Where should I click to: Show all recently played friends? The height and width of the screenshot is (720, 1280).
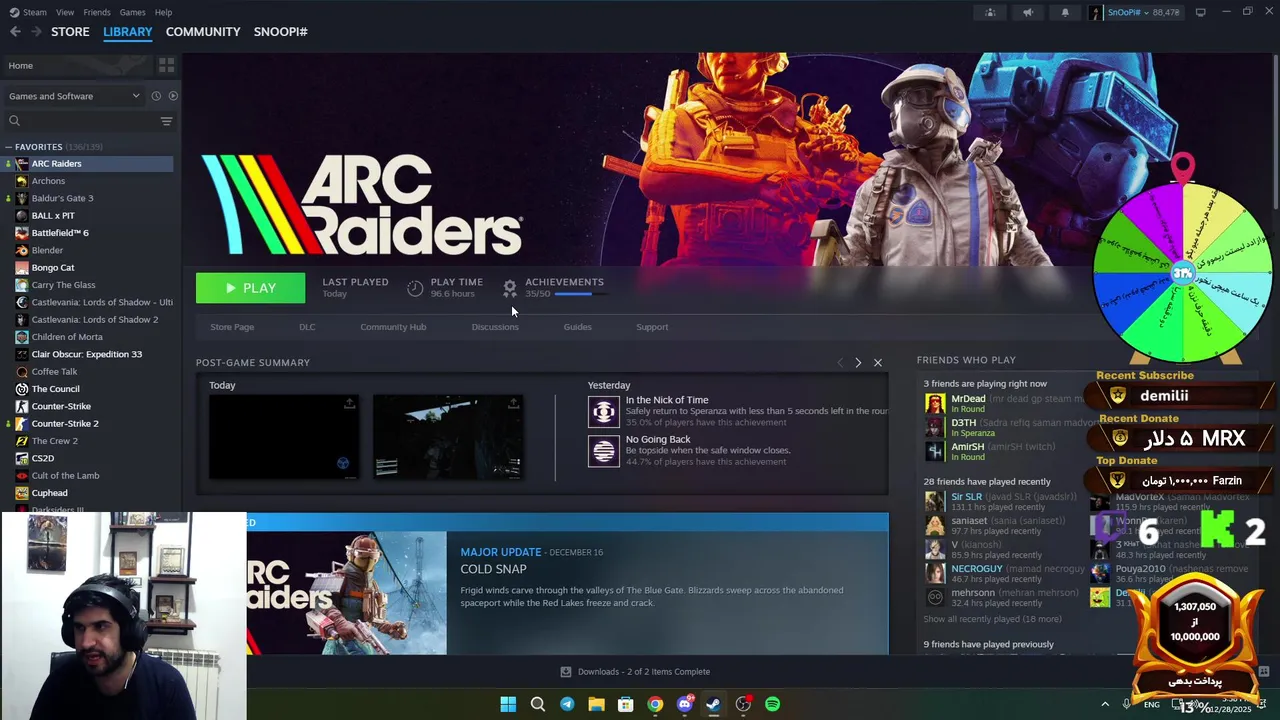pyautogui.click(x=992, y=619)
